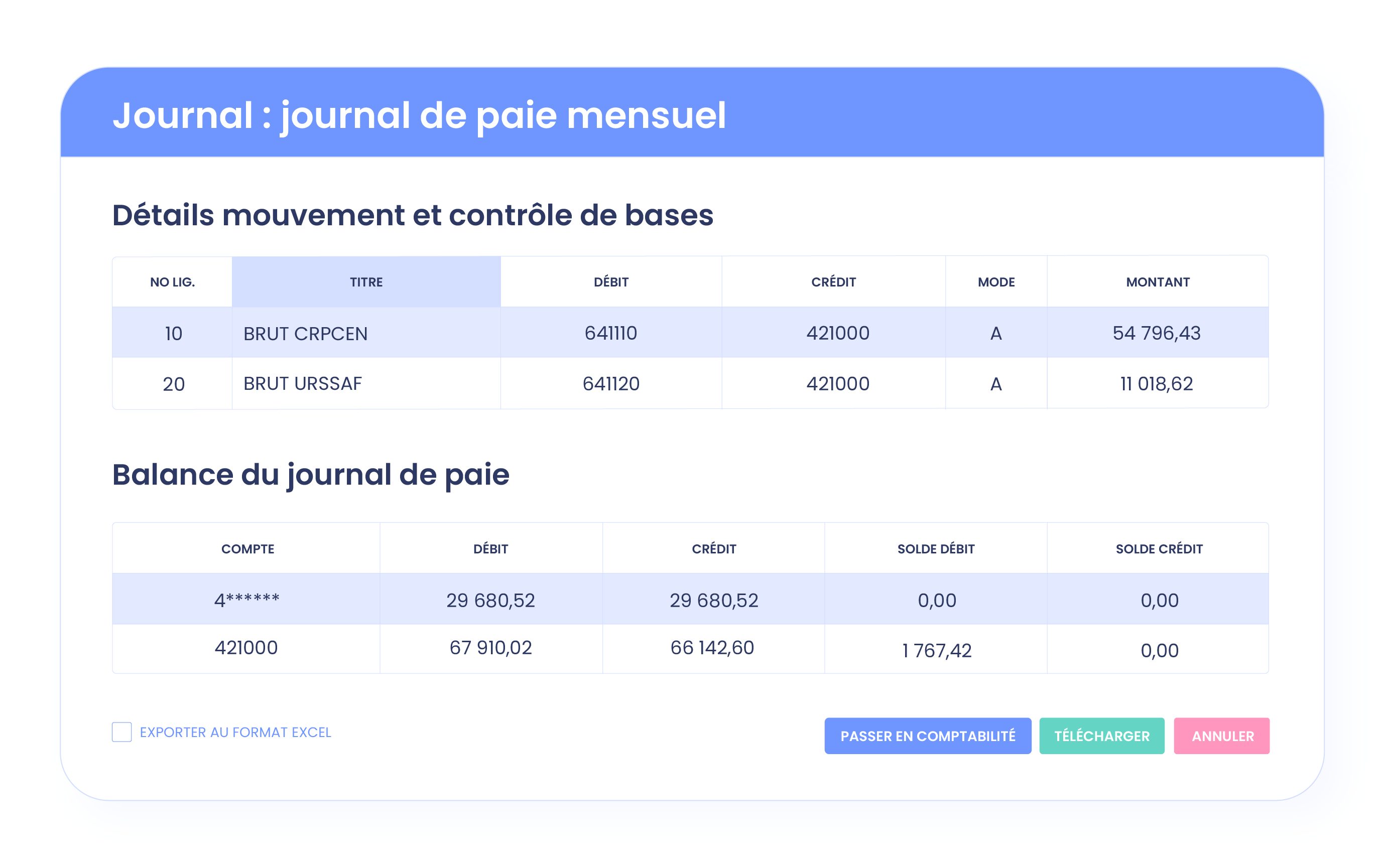1385x868 pixels.
Task: Click the 54 796,43 amount cell
Action: tap(1157, 333)
